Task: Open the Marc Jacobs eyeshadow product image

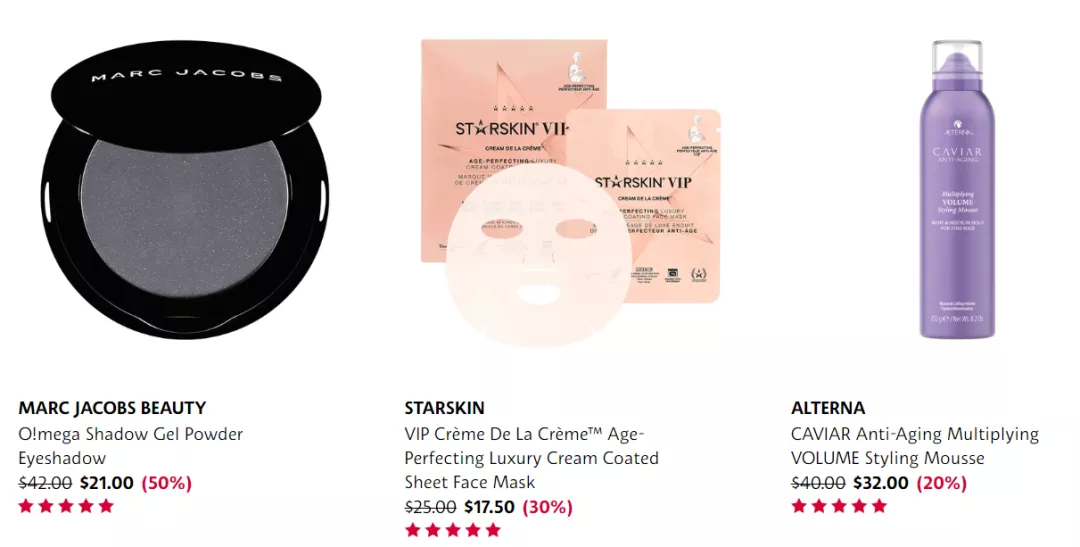Action: coord(185,189)
